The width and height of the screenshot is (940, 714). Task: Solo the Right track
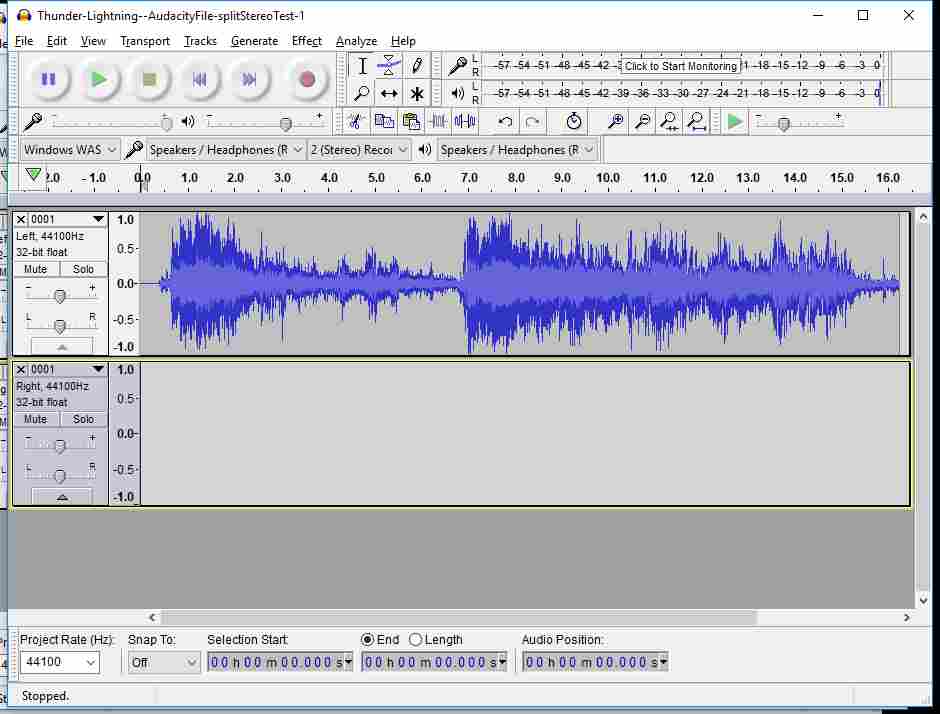pyautogui.click(x=84, y=419)
